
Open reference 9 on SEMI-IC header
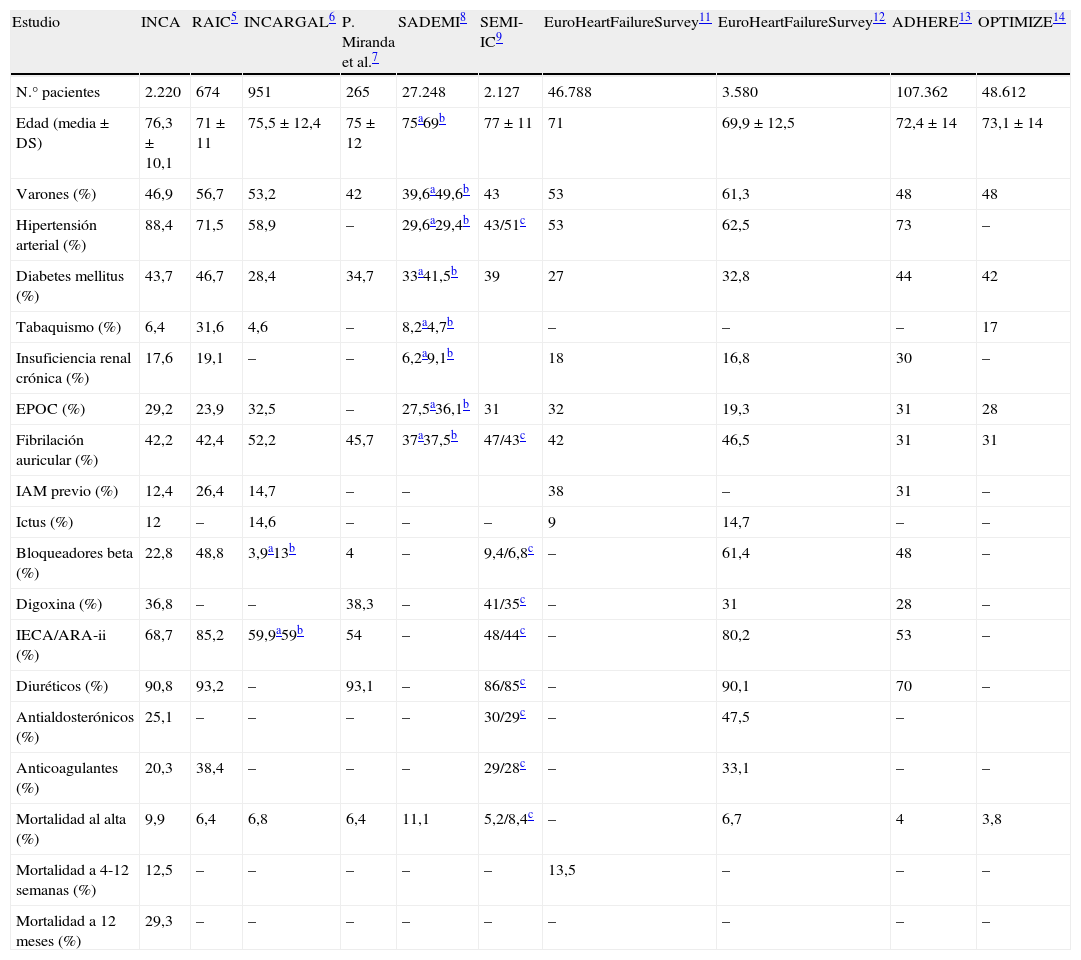coord(499,40)
